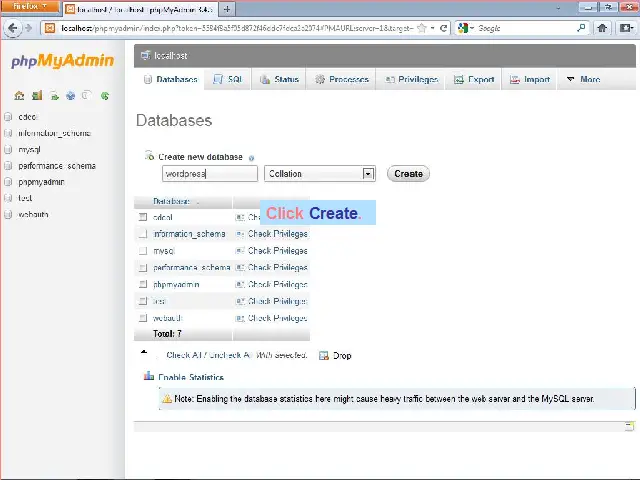This screenshot has width=640, height=480.
Task: Open phpMyAdmin documentation blue icon
Action: pos(71,96)
